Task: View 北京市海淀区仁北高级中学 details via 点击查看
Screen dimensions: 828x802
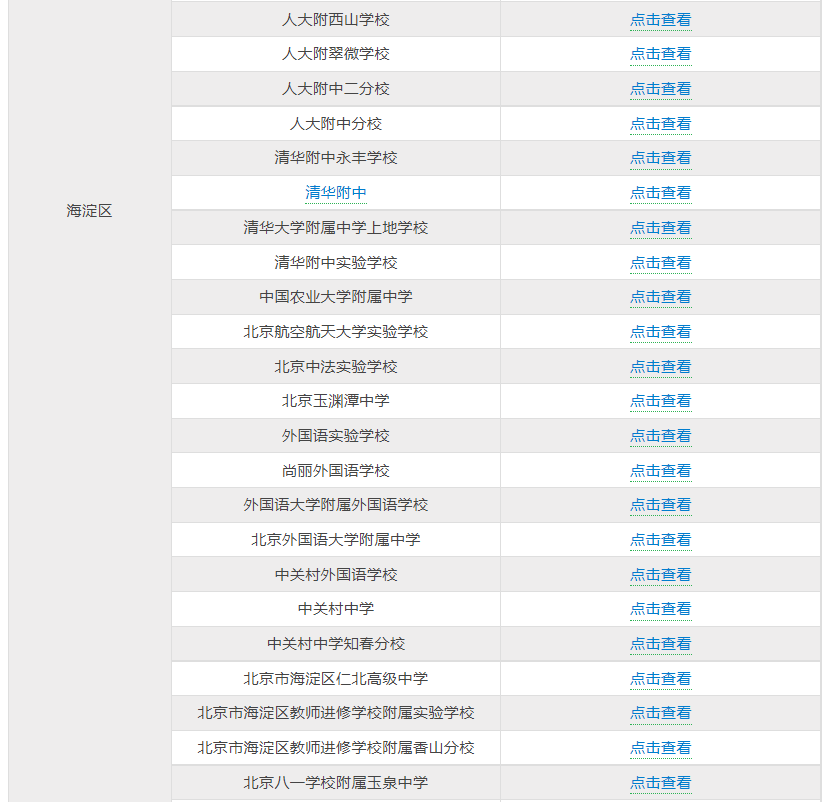Action: point(661,678)
